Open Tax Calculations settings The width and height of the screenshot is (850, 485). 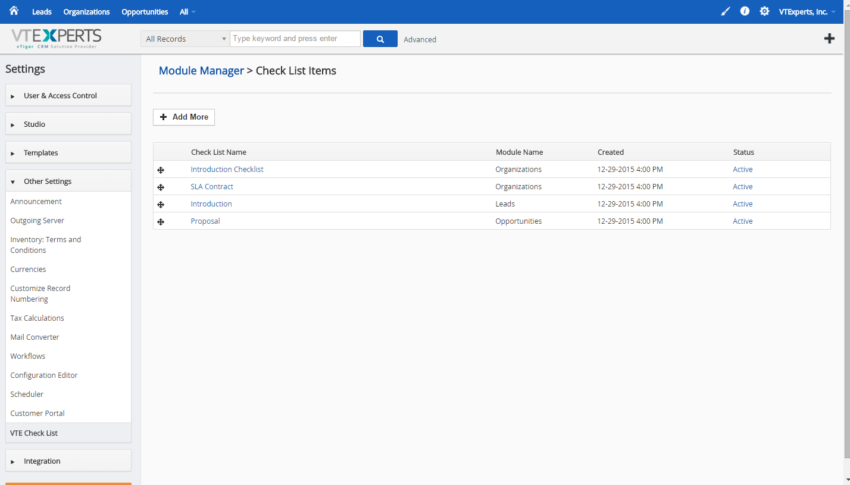click(37, 318)
